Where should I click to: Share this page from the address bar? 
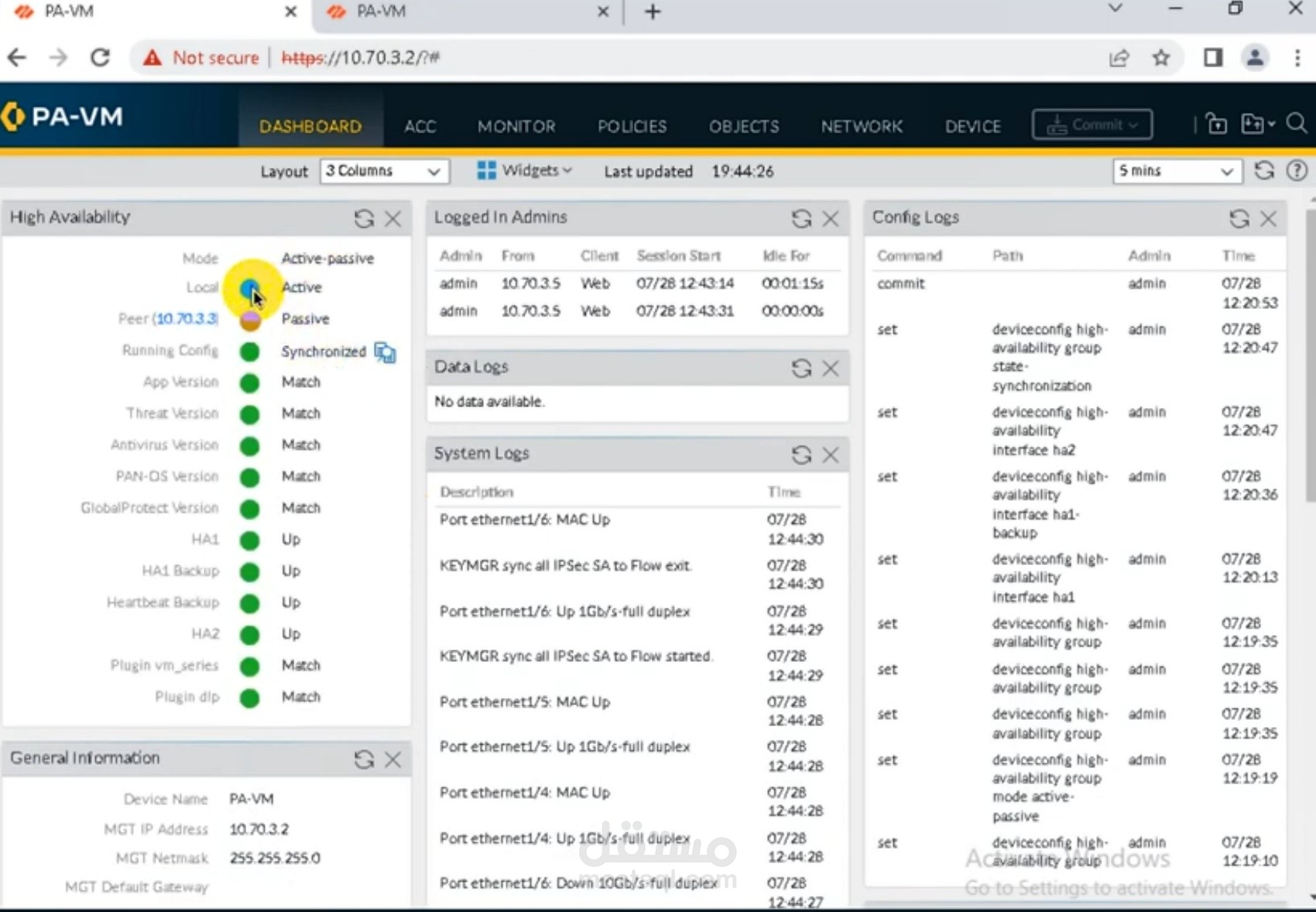click(1119, 57)
